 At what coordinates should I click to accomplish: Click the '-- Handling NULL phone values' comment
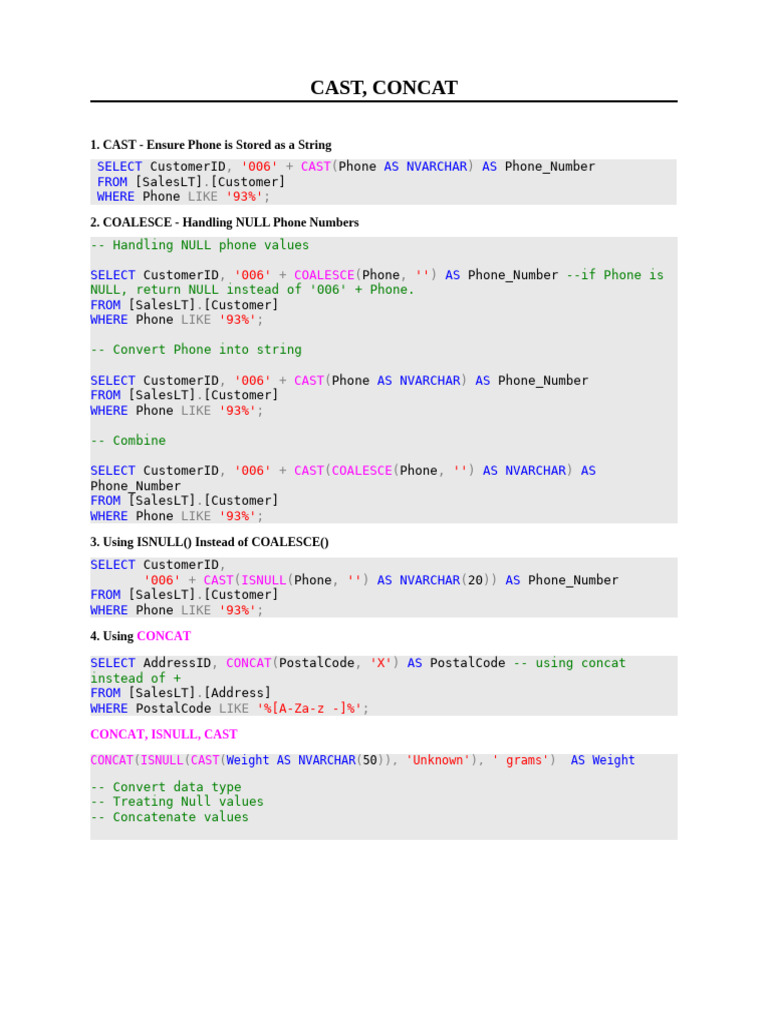coord(199,245)
